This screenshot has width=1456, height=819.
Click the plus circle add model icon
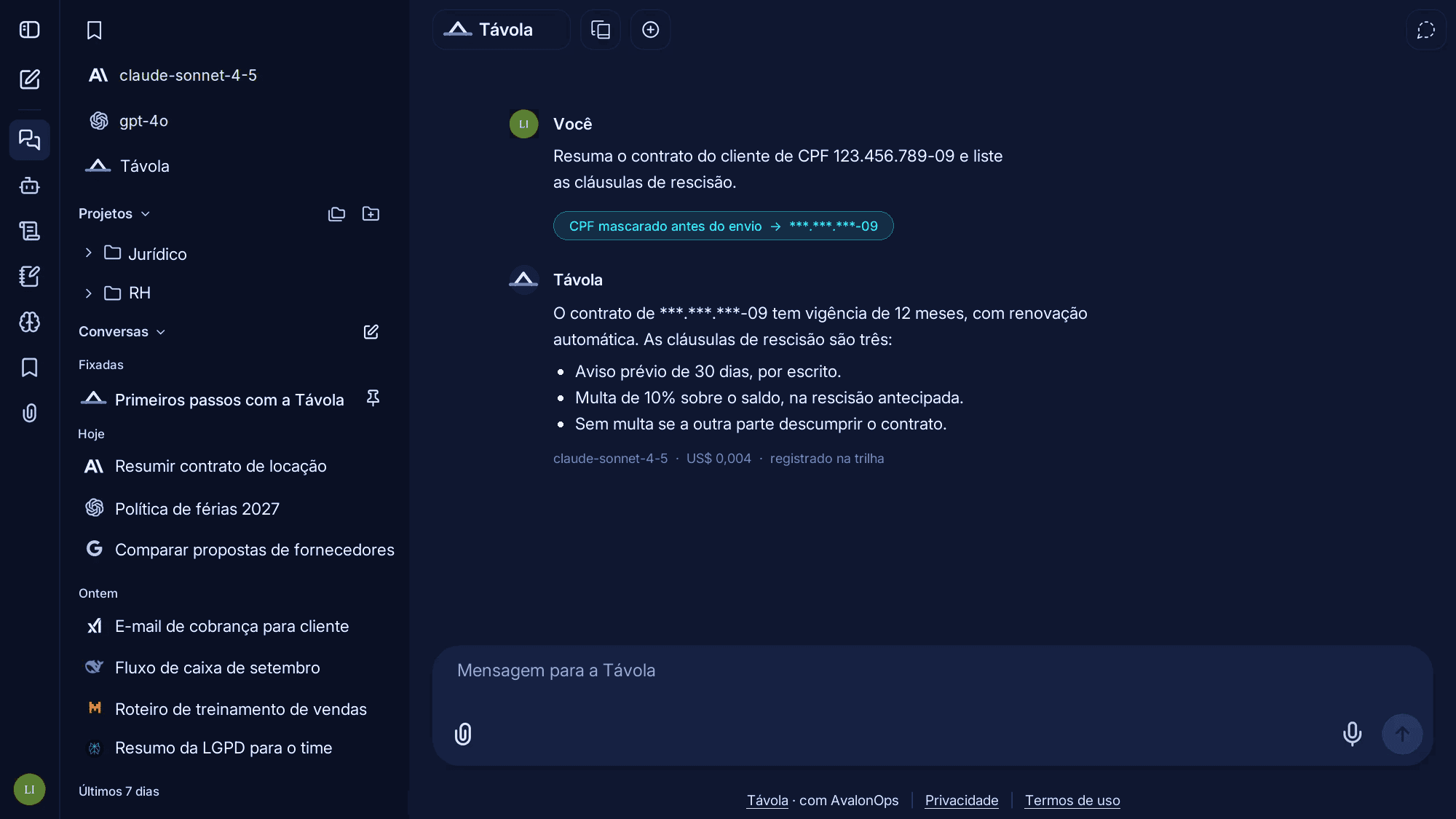tap(650, 30)
